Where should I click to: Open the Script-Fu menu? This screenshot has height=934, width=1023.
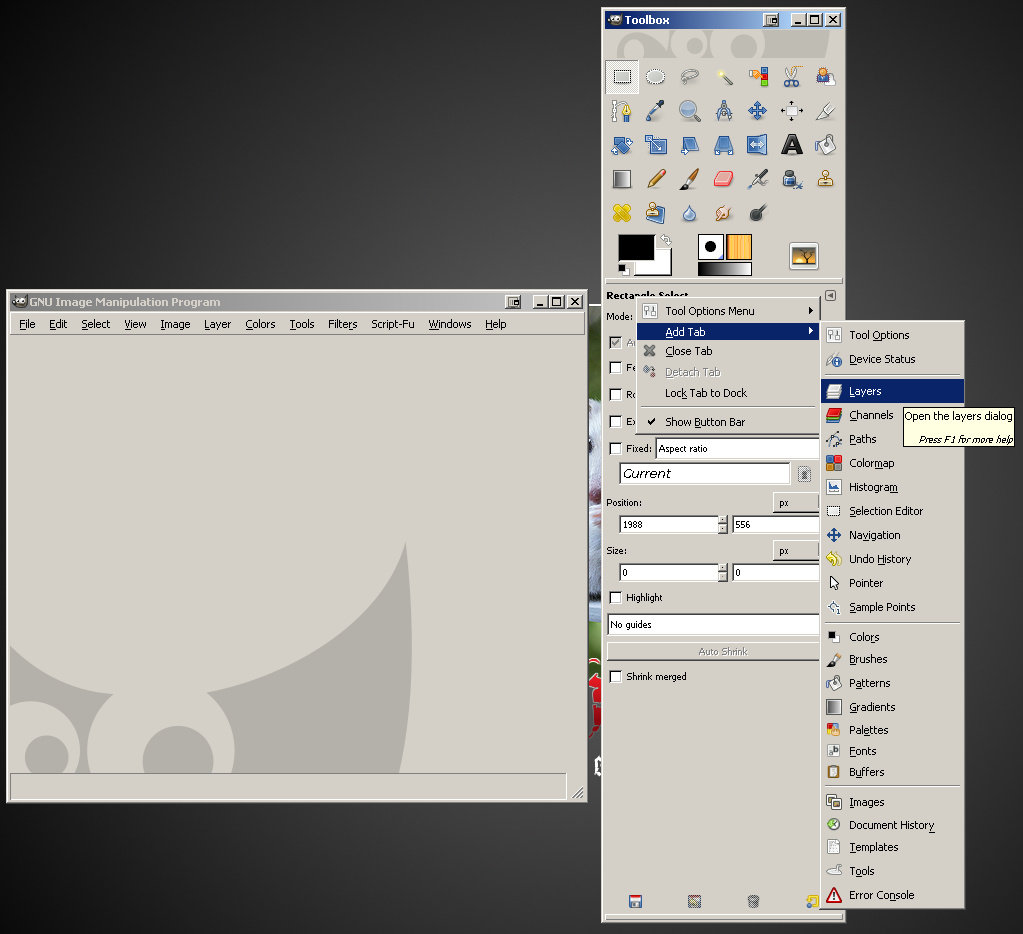pyautogui.click(x=393, y=324)
